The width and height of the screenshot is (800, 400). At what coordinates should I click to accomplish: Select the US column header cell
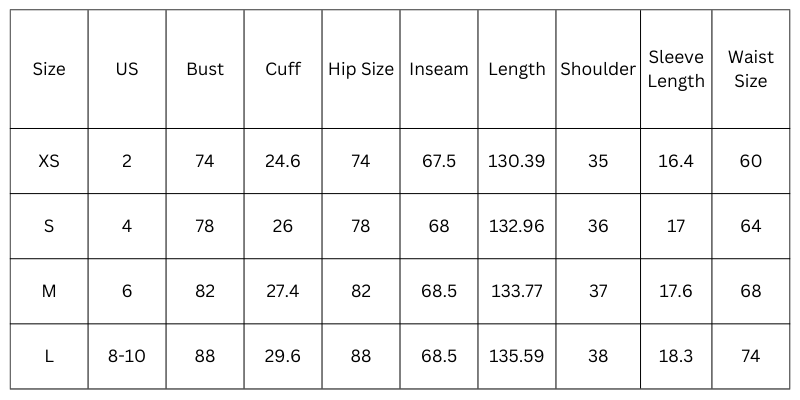(127, 69)
